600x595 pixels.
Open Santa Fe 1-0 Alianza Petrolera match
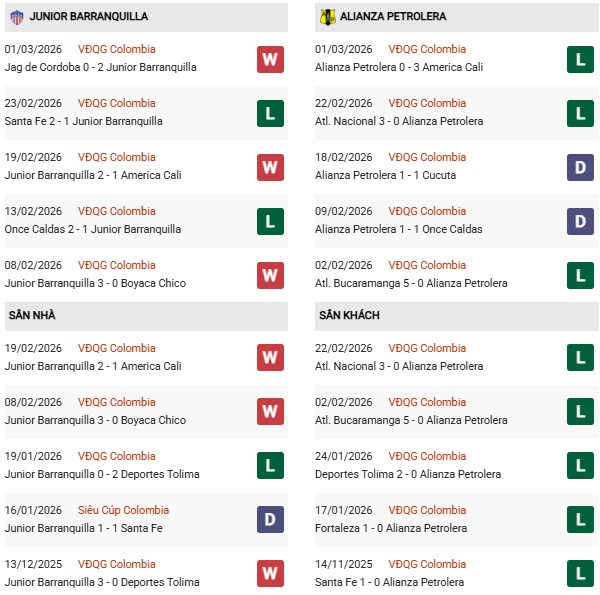[x=392, y=582]
